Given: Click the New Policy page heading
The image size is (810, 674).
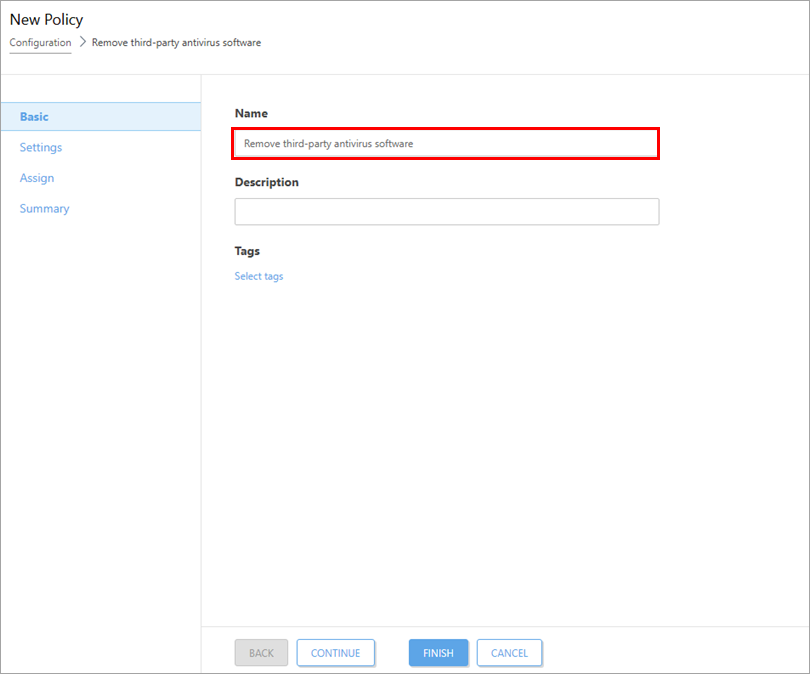Looking at the screenshot, I should [x=46, y=20].
